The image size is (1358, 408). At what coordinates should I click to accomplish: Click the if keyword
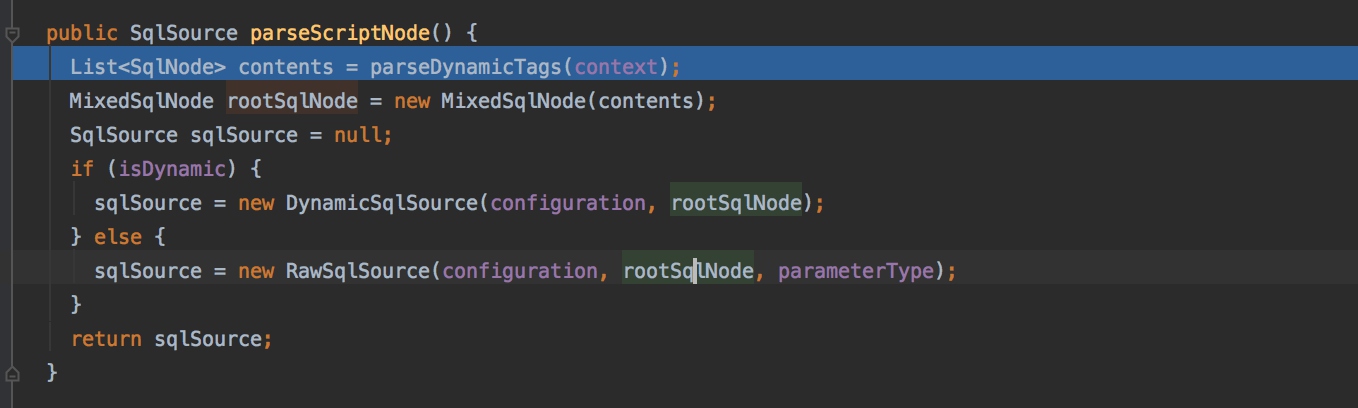[81, 169]
